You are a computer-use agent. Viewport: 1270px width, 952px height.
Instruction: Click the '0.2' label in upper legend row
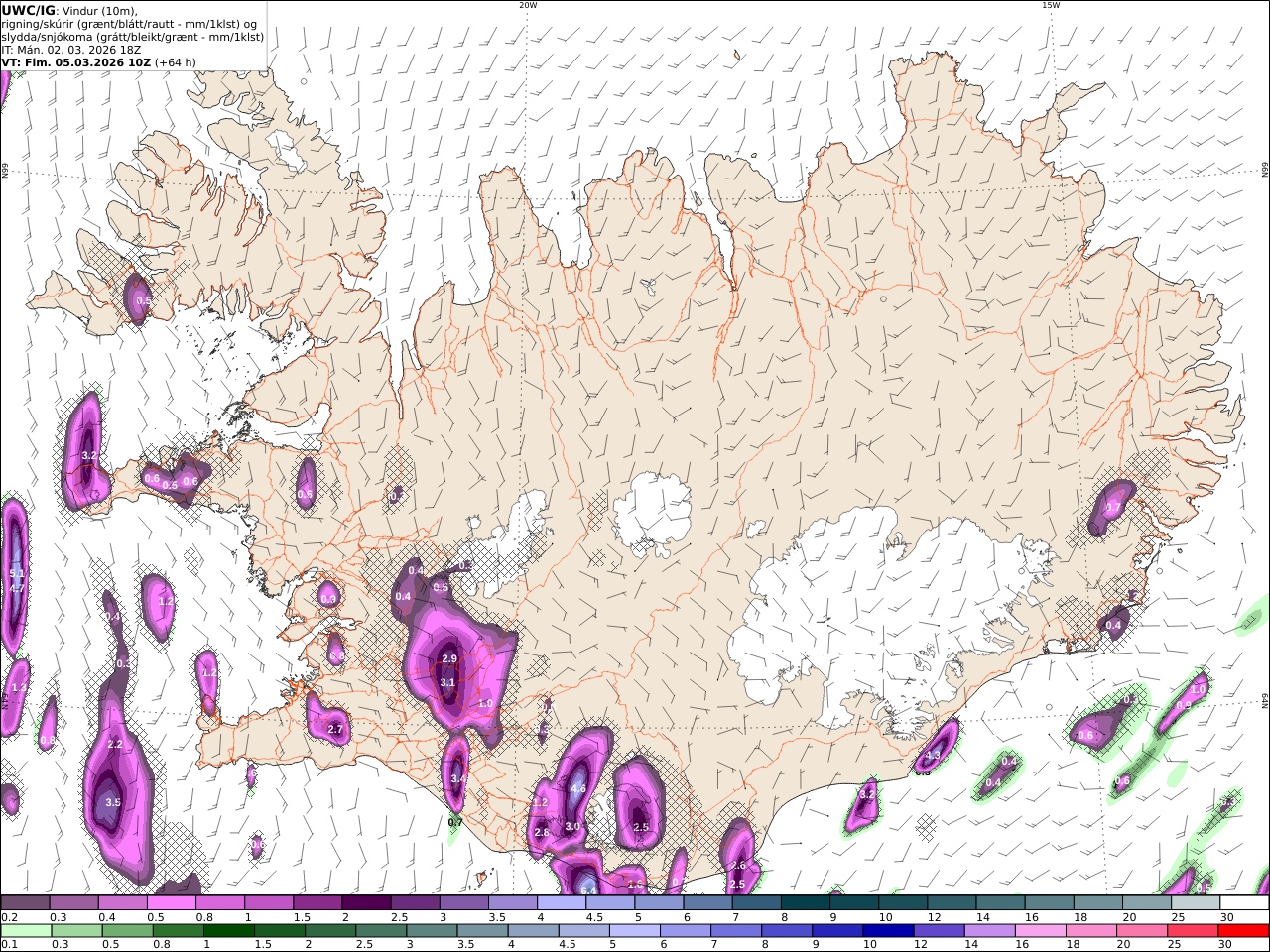click(x=8, y=917)
